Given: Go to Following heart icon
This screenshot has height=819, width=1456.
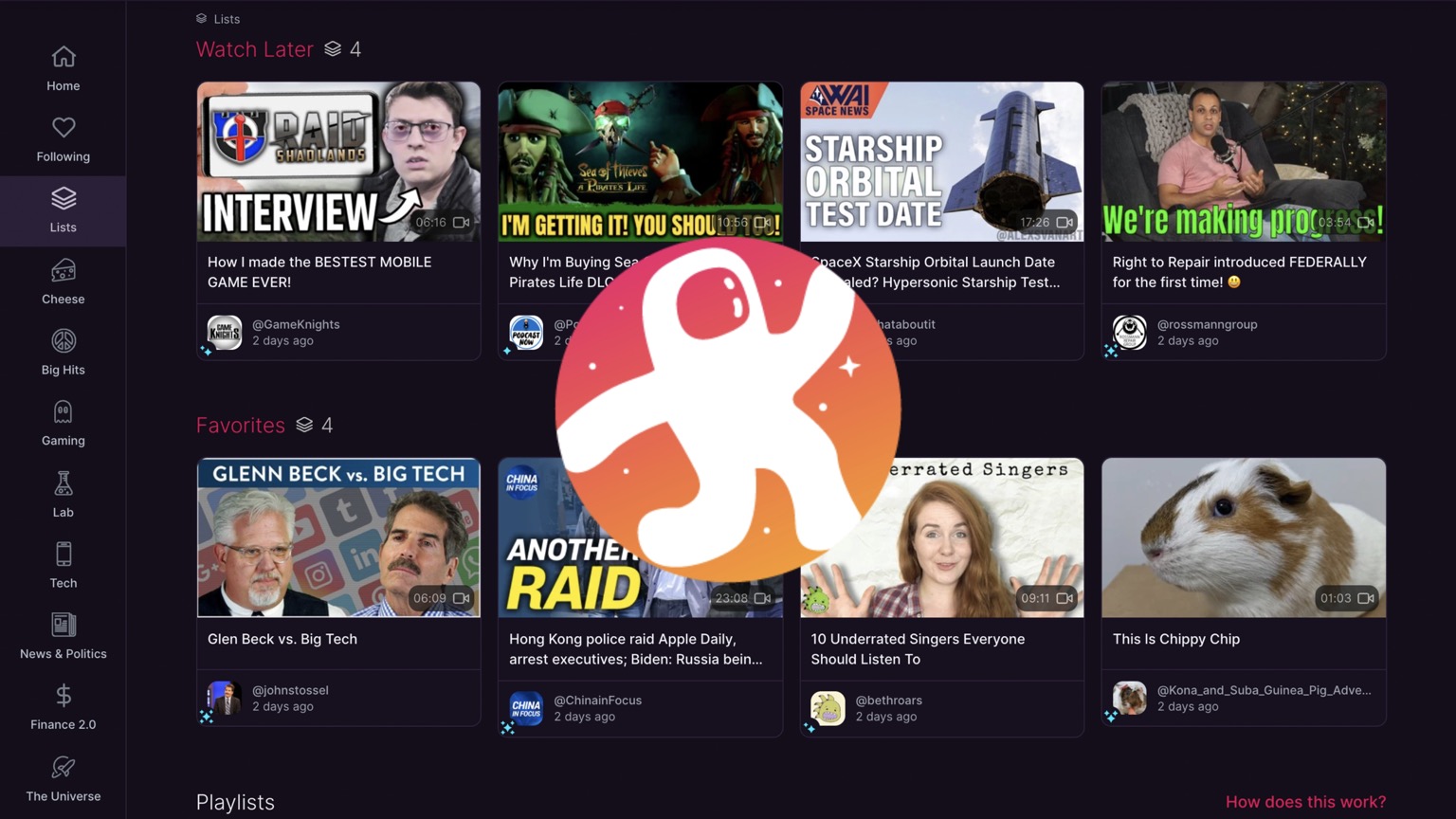Looking at the screenshot, I should (64, 127).
